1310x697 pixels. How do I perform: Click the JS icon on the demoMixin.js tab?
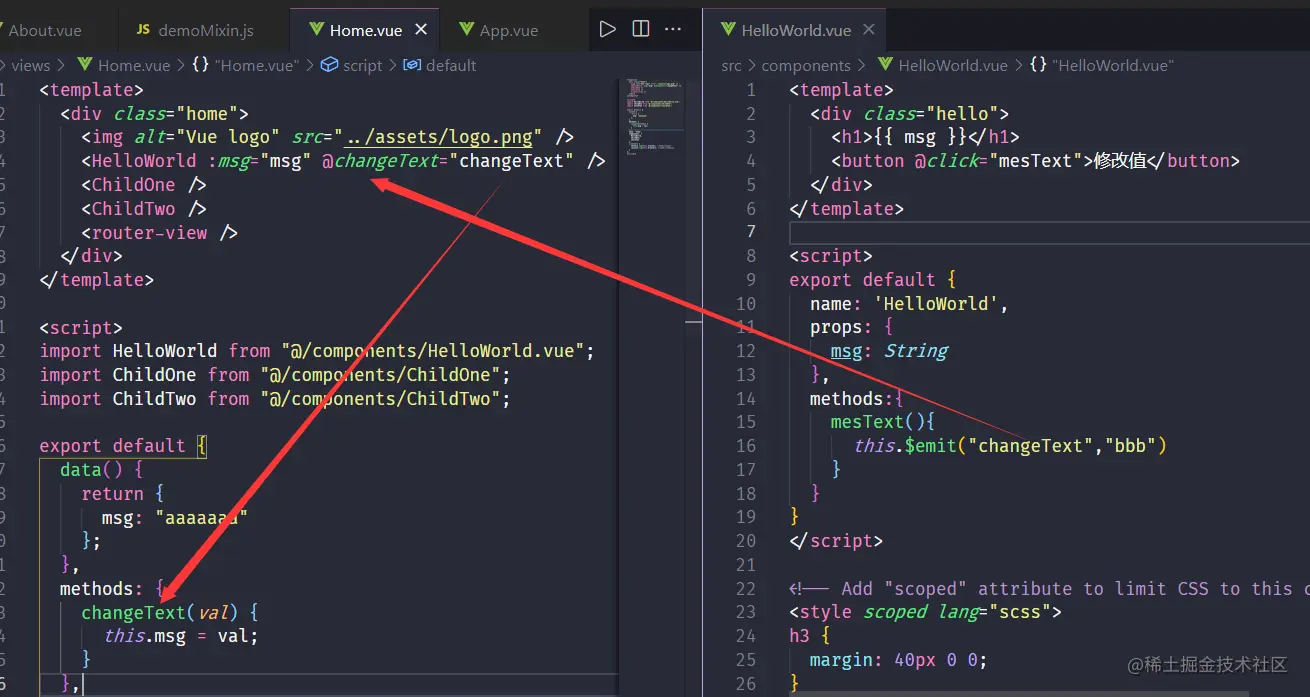tap(143, 30)
